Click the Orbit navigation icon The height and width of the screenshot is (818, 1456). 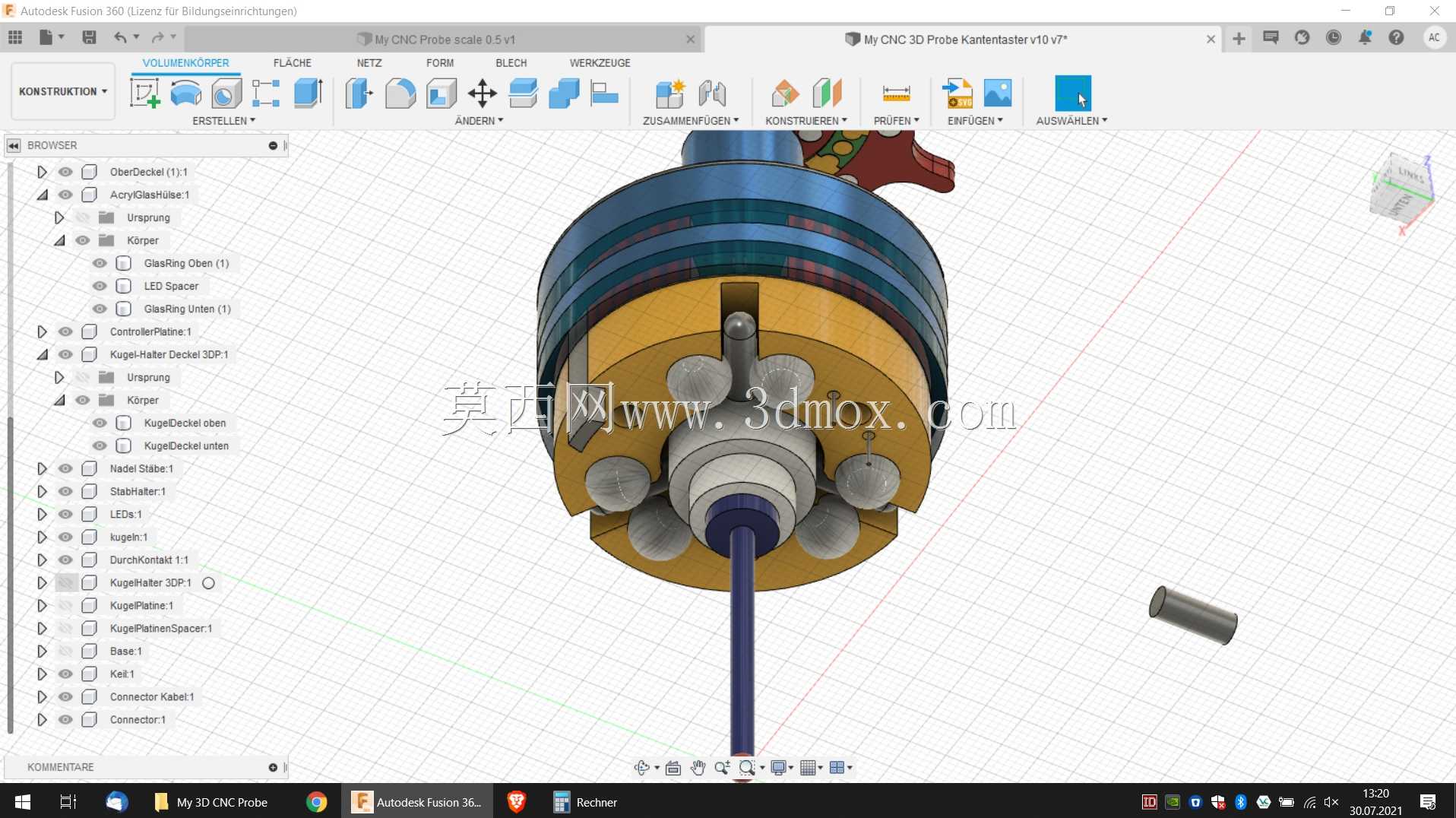[641, 768]
